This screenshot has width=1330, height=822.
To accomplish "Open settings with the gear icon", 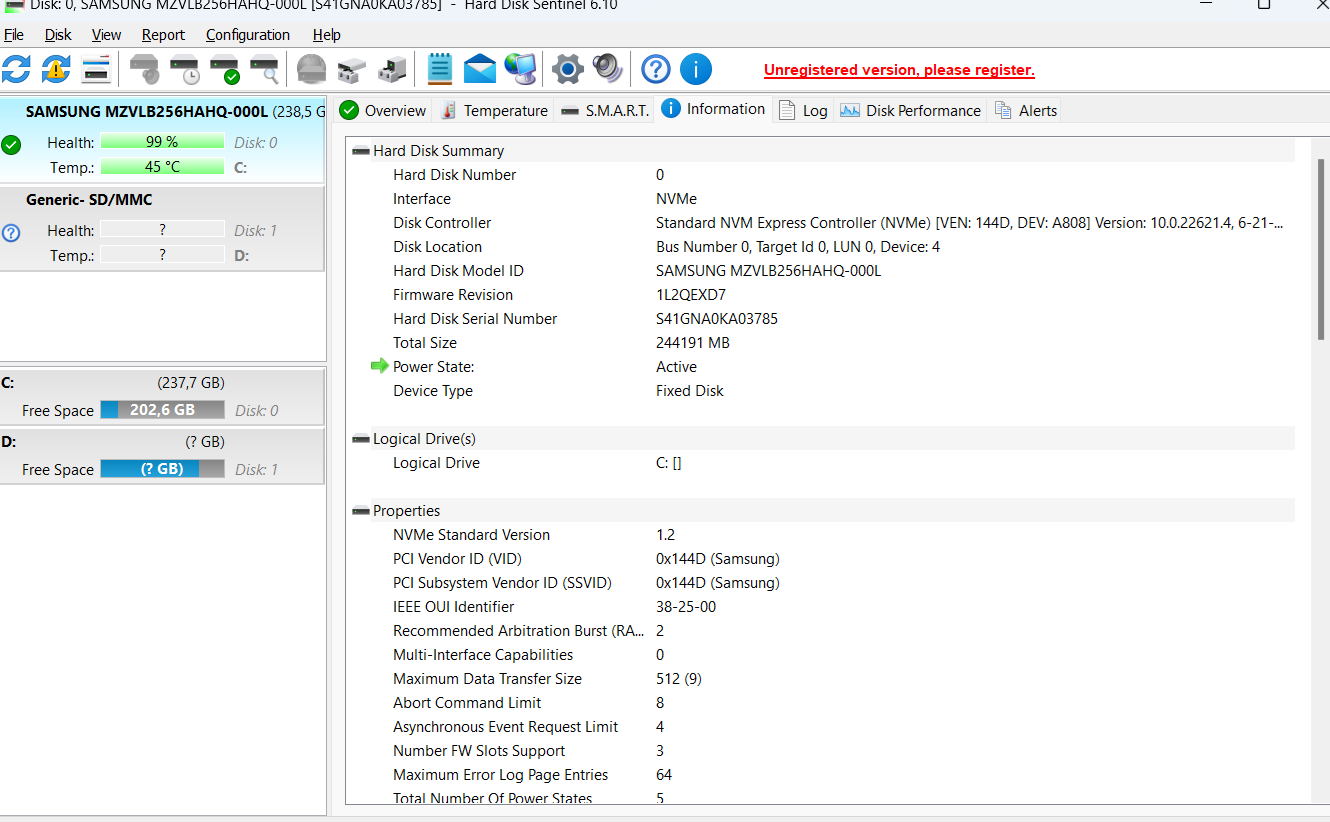I will click(x=567, y=69).
